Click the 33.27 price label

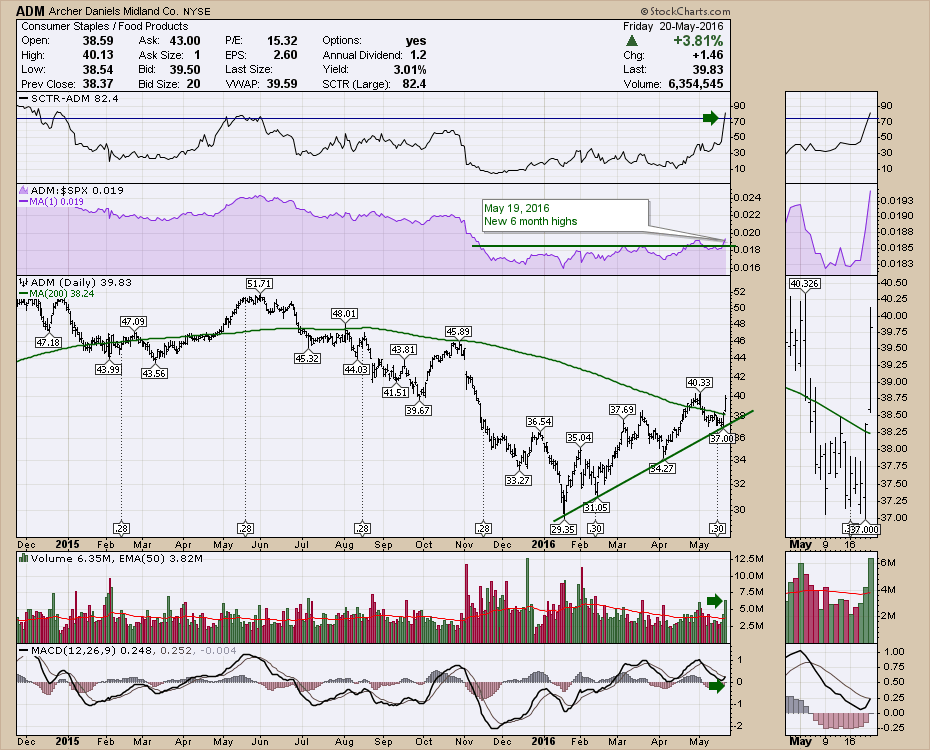click(518, 480)
